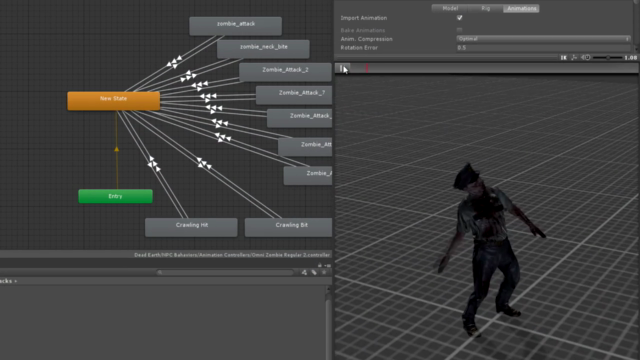
Task: Select the green Entry node
Action: (116, 196)
